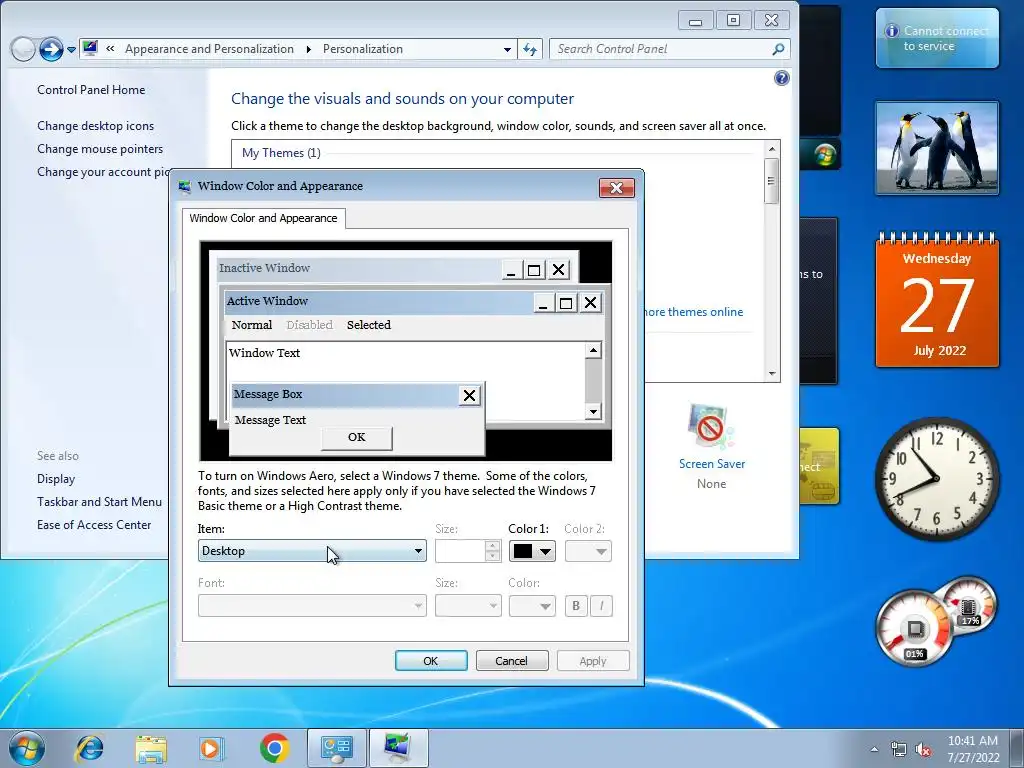1024x768 pixels.
Task: Open the Start menu orb
Action: pos(27,748)
